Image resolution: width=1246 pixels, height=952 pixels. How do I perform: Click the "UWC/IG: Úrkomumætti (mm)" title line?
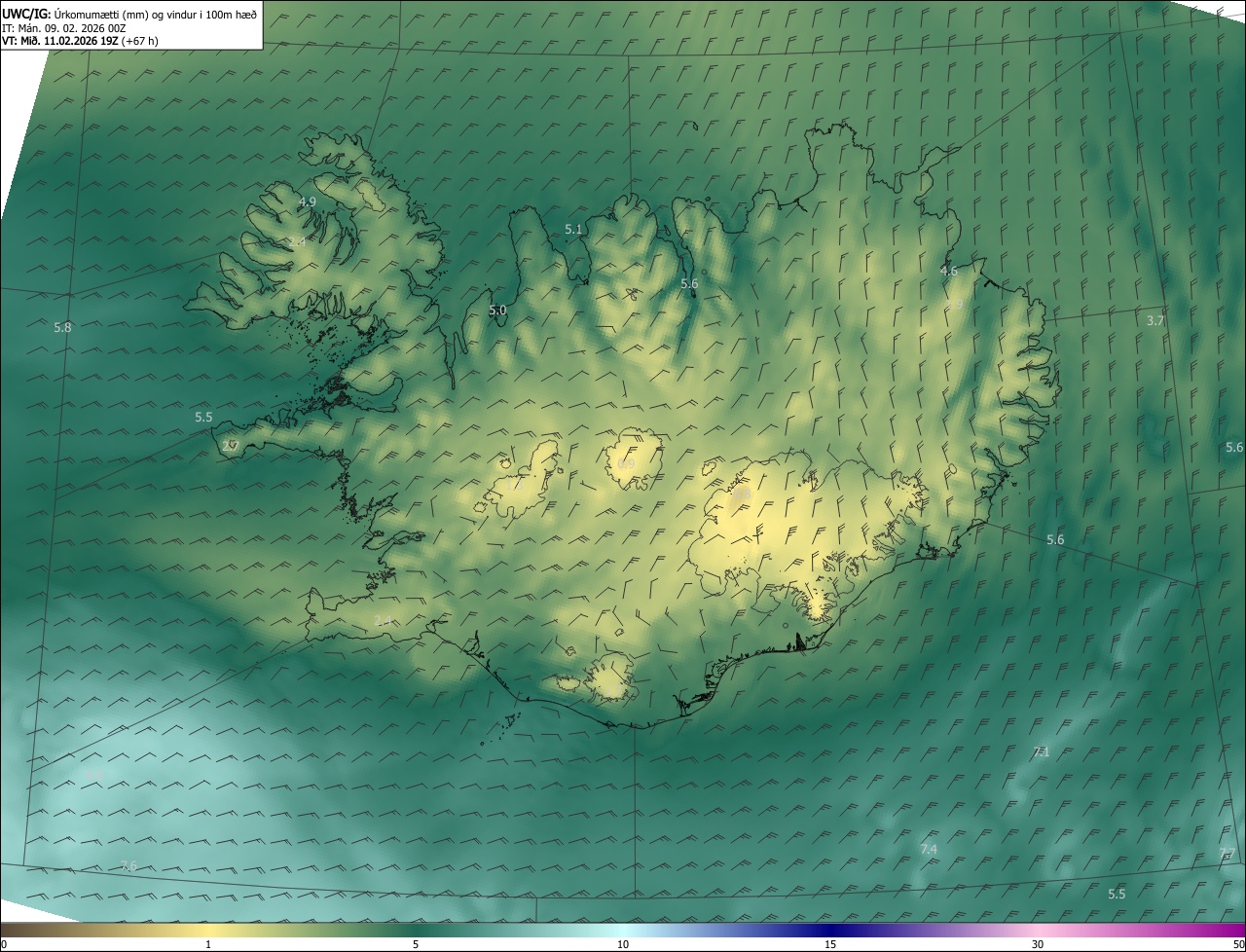click(129, 14)
